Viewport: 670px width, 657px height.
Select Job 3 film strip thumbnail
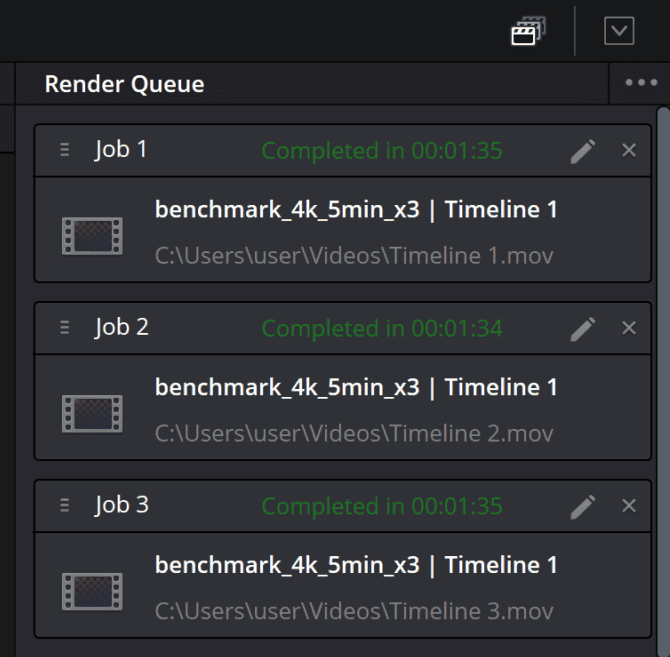pos(92,591)
